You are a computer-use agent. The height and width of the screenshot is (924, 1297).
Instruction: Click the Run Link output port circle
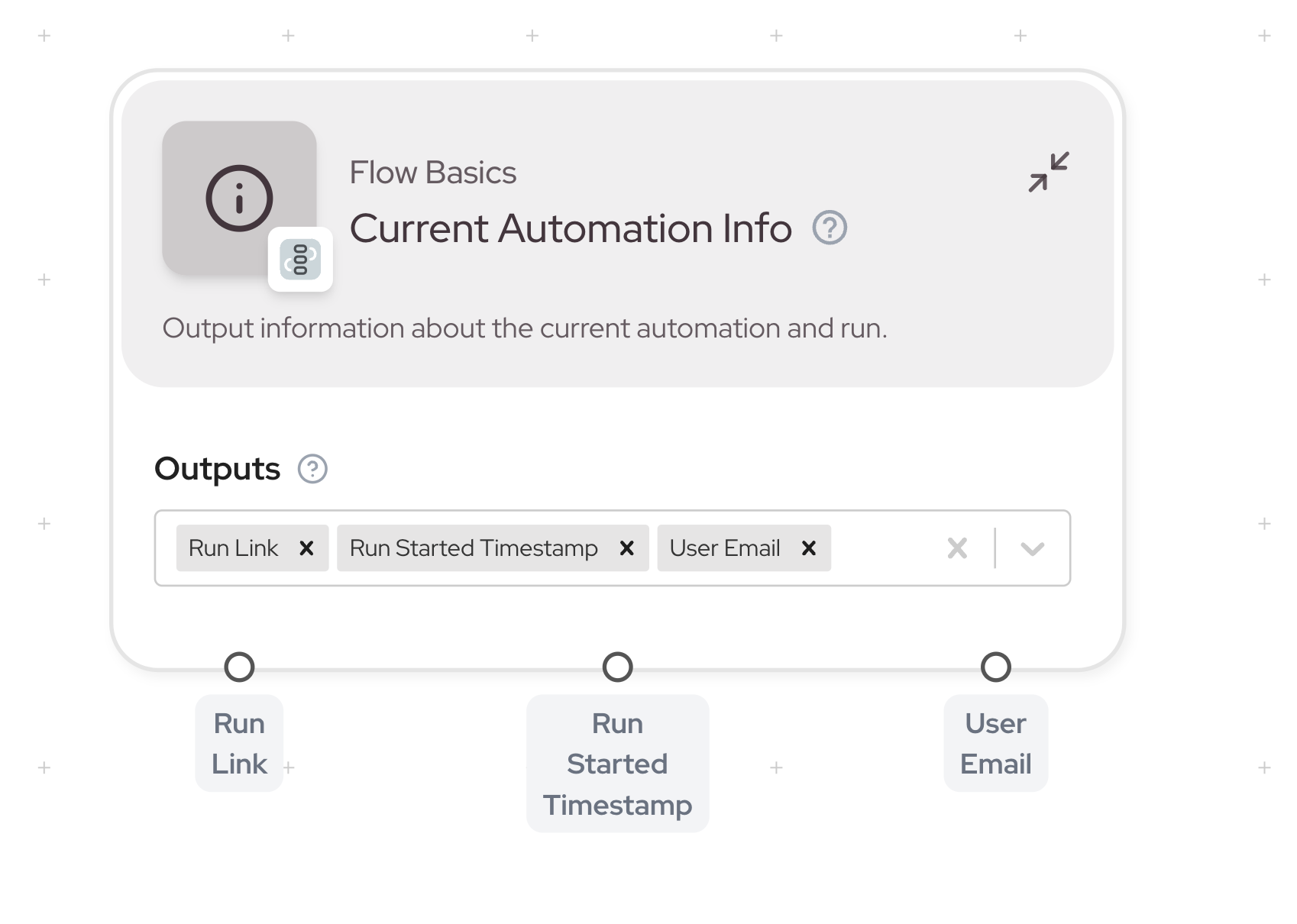(x=239, y=667)
